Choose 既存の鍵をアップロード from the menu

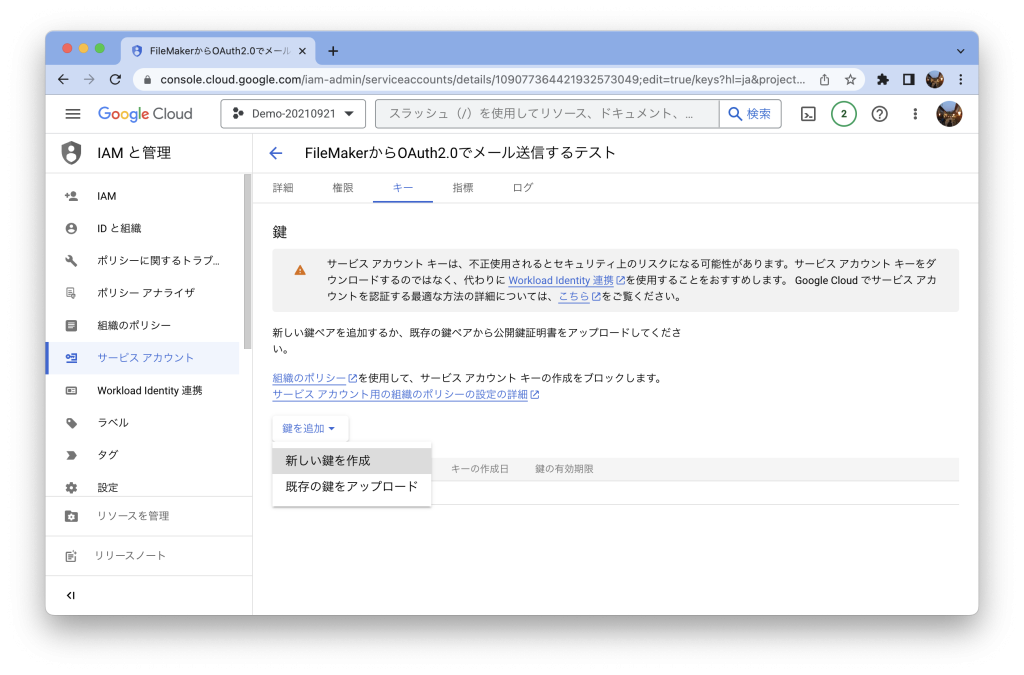[x=351, y=486]
